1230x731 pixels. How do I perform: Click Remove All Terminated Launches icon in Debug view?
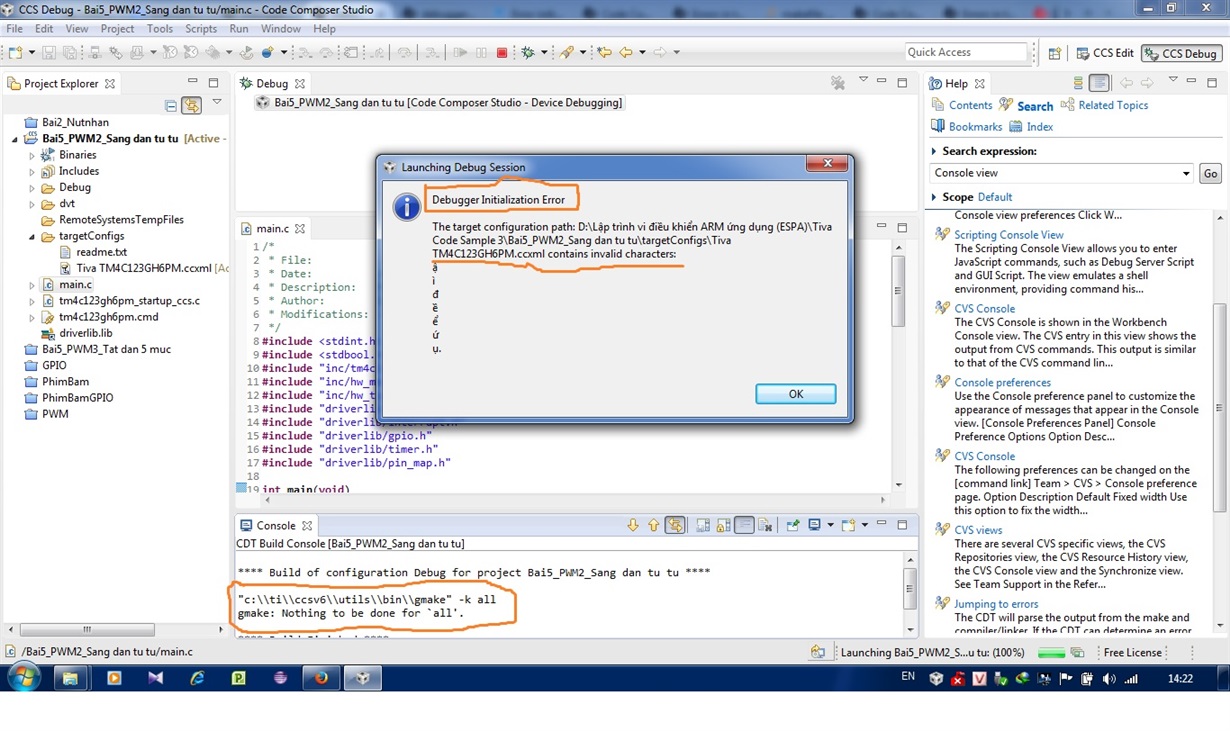pos(838,83)
